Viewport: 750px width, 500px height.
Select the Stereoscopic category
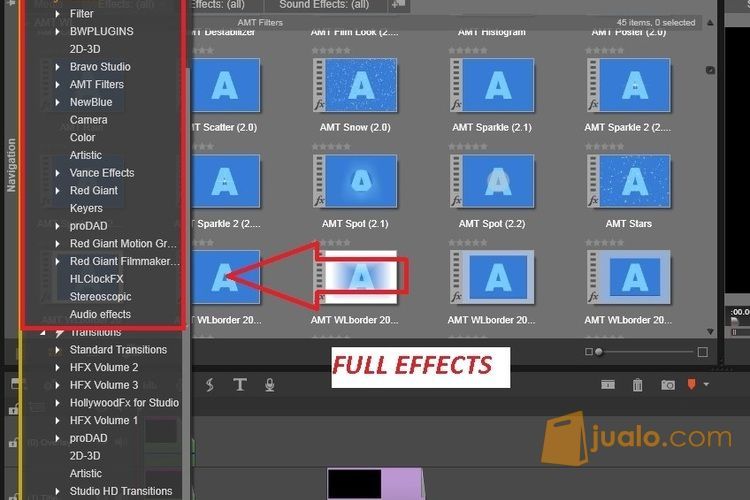100,297
